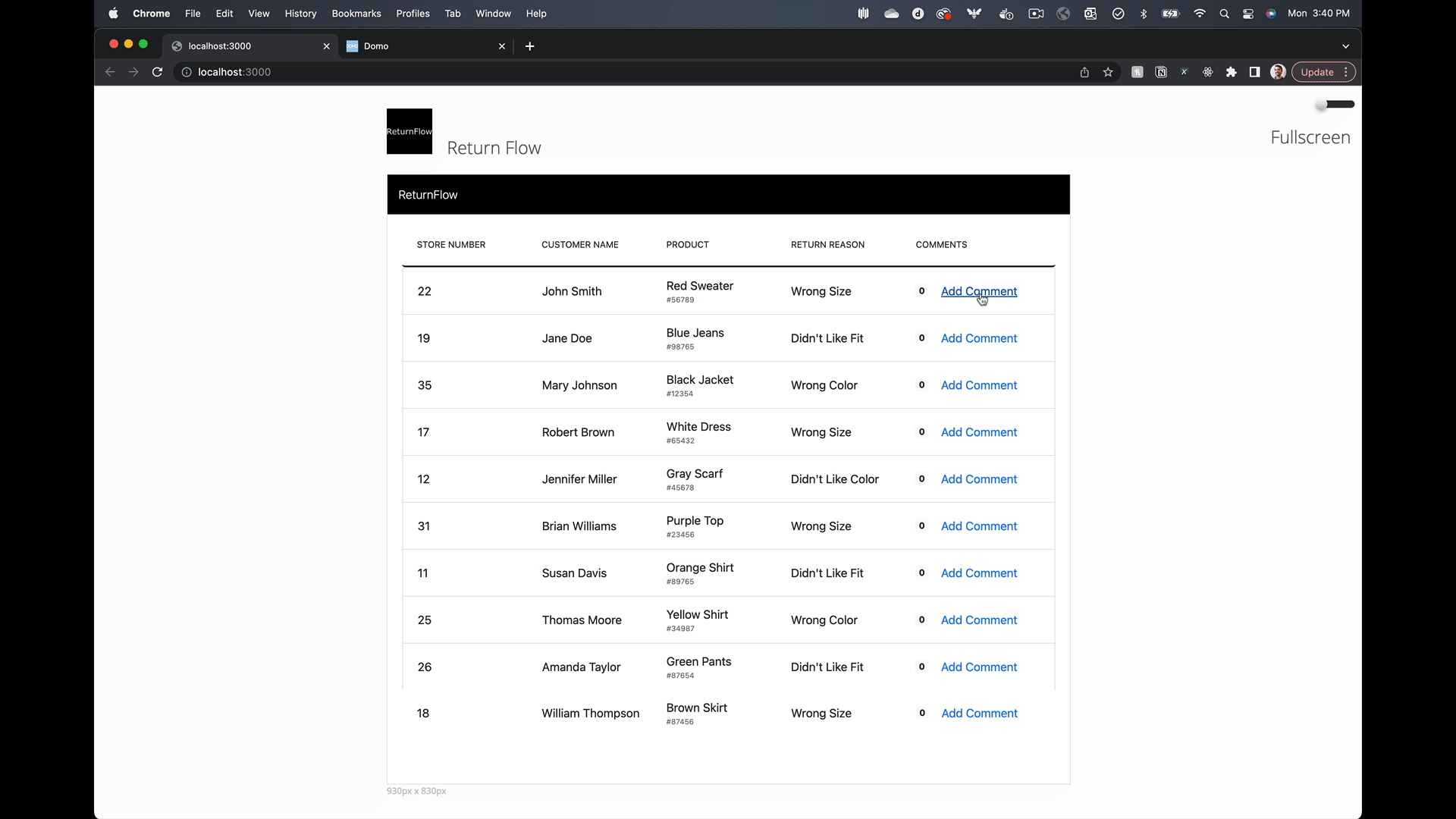Open the Bookmarks menu in menu bar
The width and height of the screenshot is (1456, 819).
click(x=356, y=14)
